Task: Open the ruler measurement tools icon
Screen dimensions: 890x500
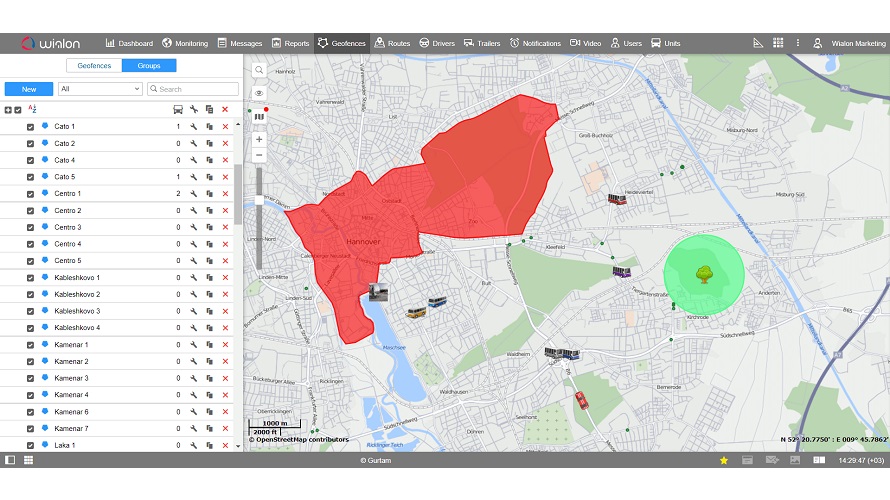Action: coord(758,43)
